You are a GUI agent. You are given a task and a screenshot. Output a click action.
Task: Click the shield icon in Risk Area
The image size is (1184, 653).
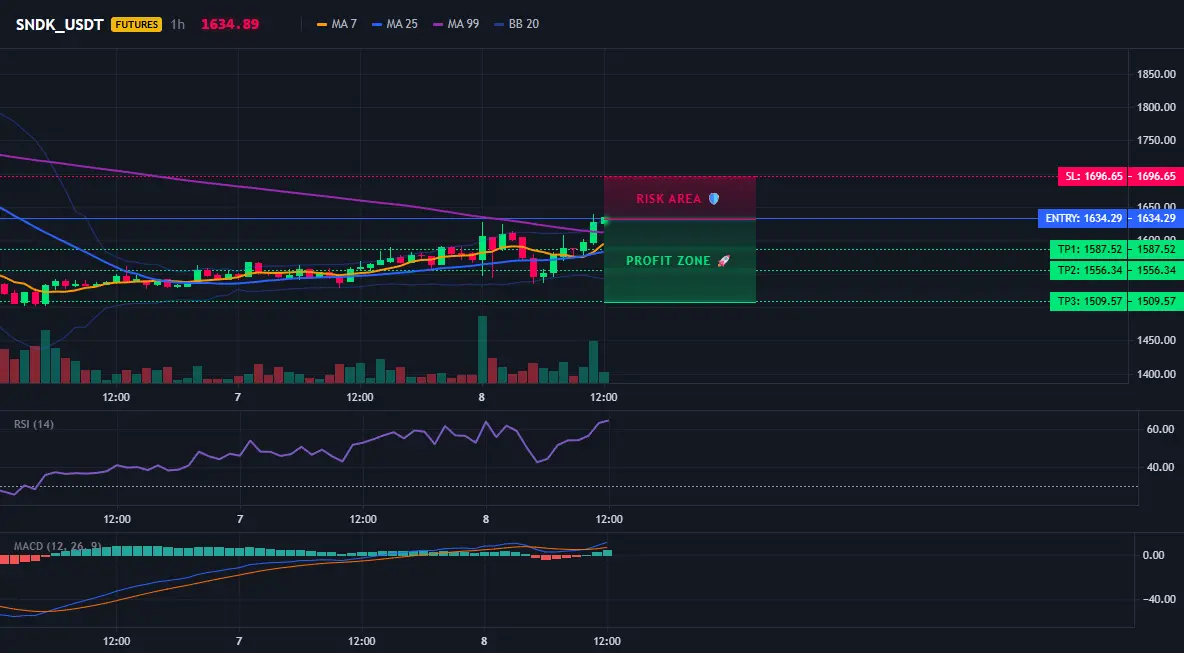click(x=714, y=199)
